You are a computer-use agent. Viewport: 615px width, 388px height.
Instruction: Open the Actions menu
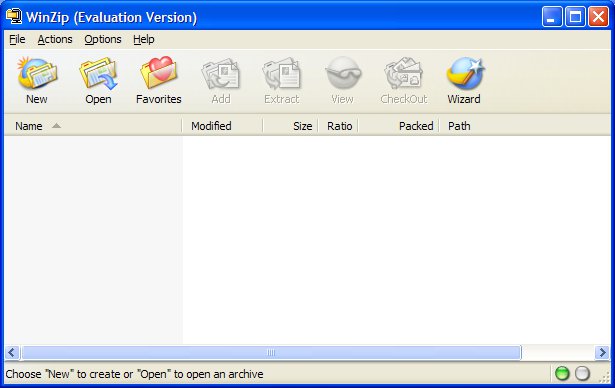pos(55,39)
